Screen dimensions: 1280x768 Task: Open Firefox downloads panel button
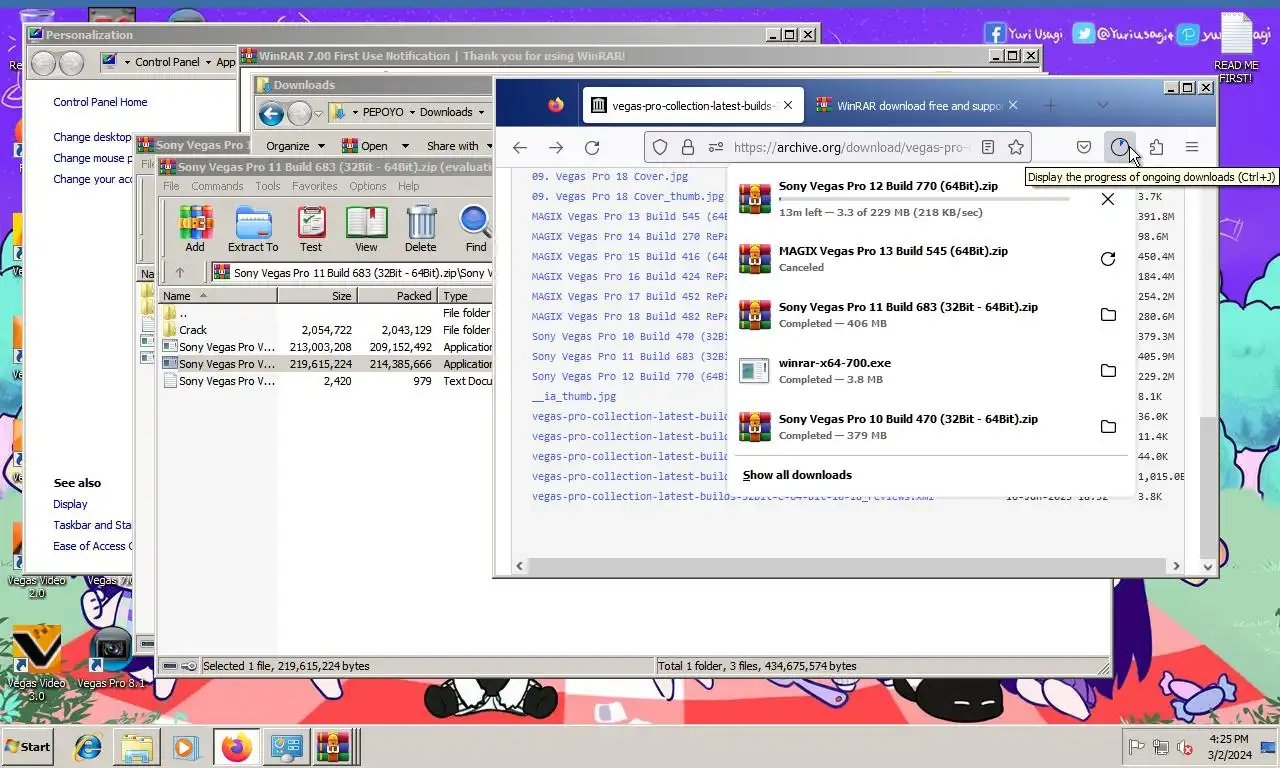point(1119,147)
